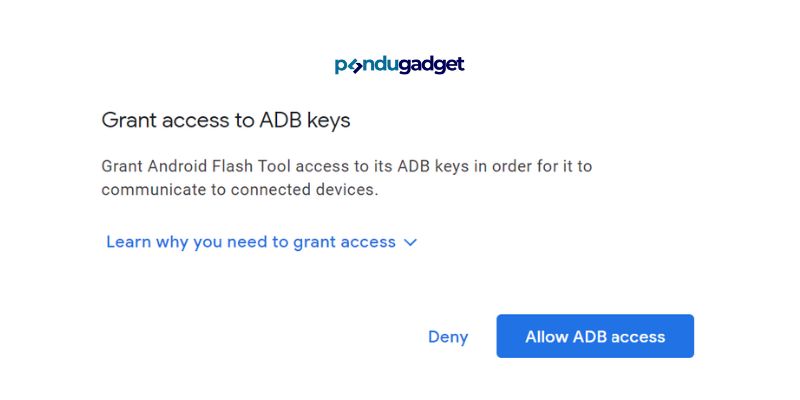Click the "communicate to connected devices" line
The height and width of the screenshot is (400, 800).
click(x=240, y=190)
